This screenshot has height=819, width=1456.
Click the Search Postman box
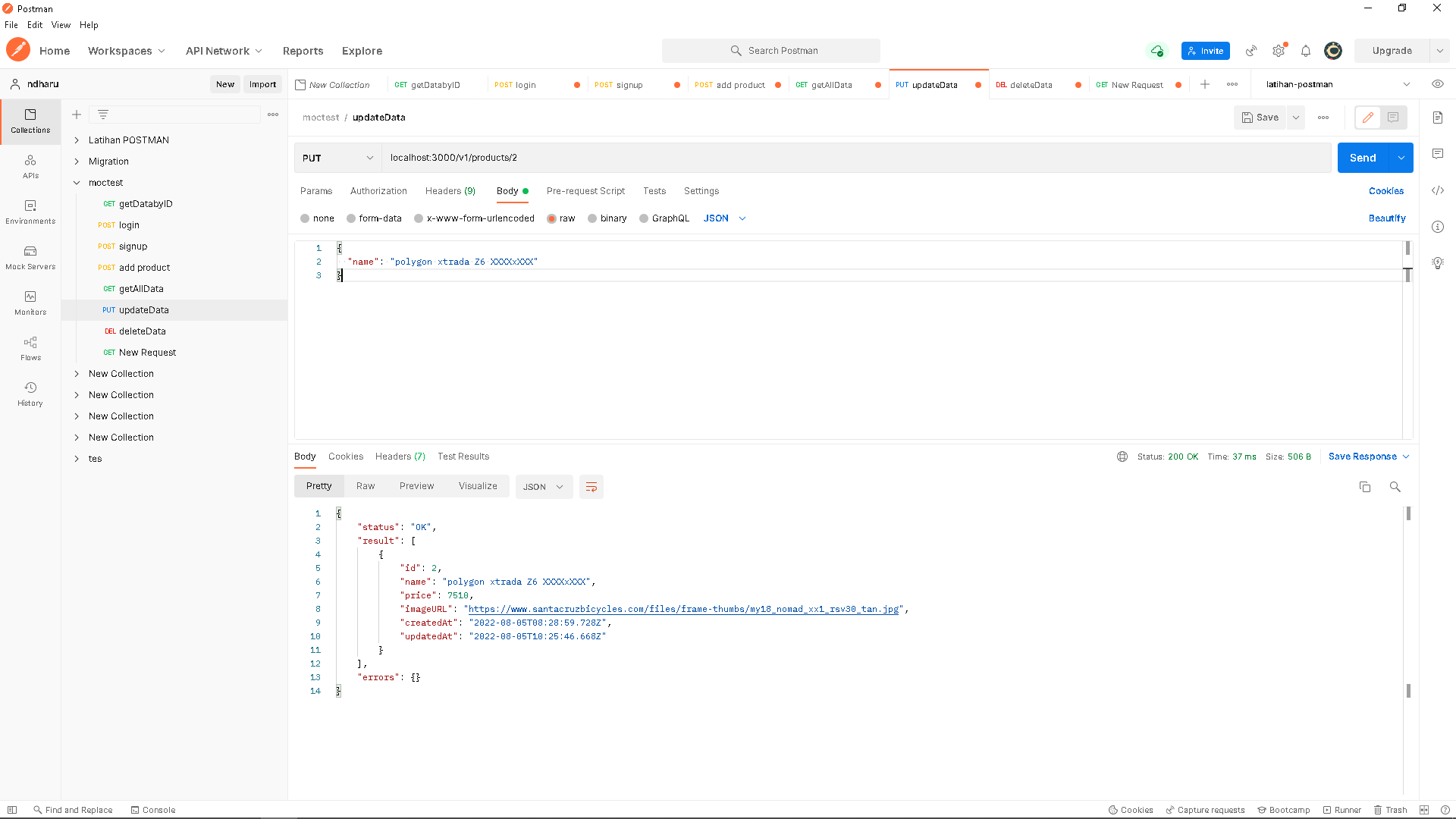pyautogui.click(x=771, y=51)
